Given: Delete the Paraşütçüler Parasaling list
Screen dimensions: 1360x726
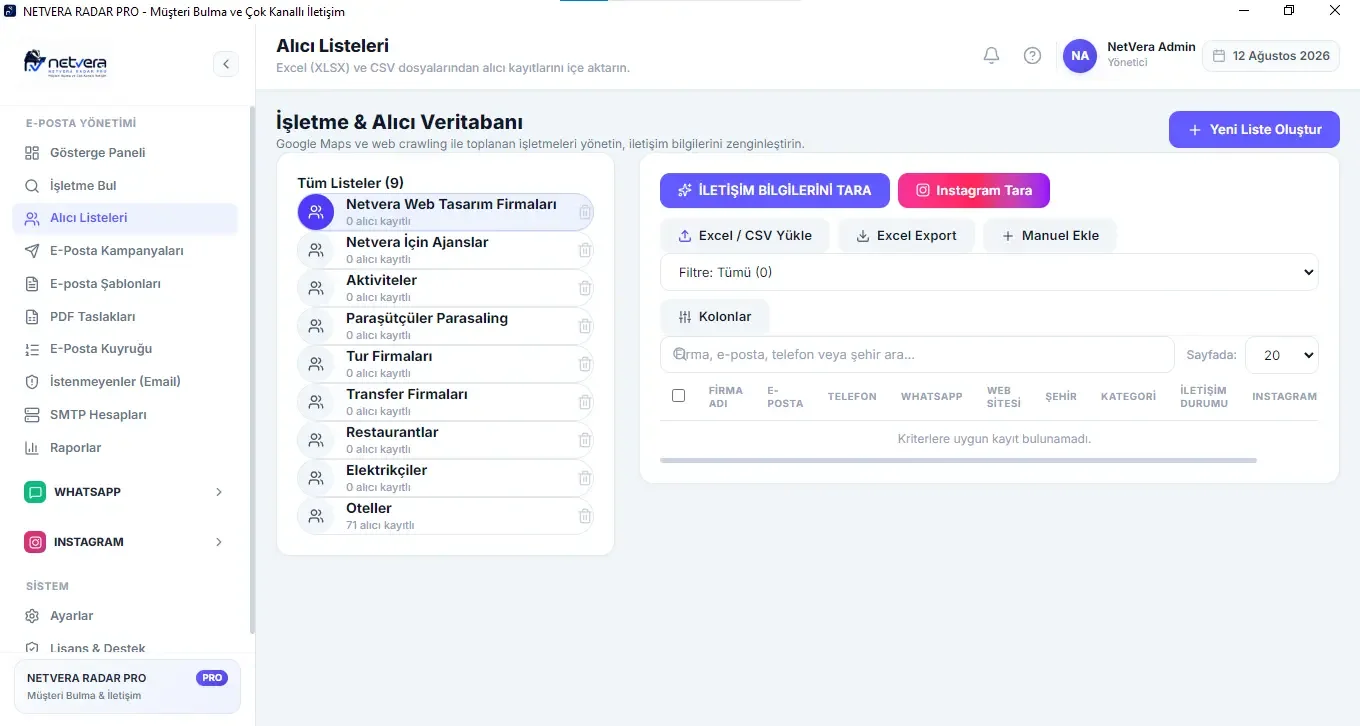Looking at the screenshot, I should click(x=585, y=326).
